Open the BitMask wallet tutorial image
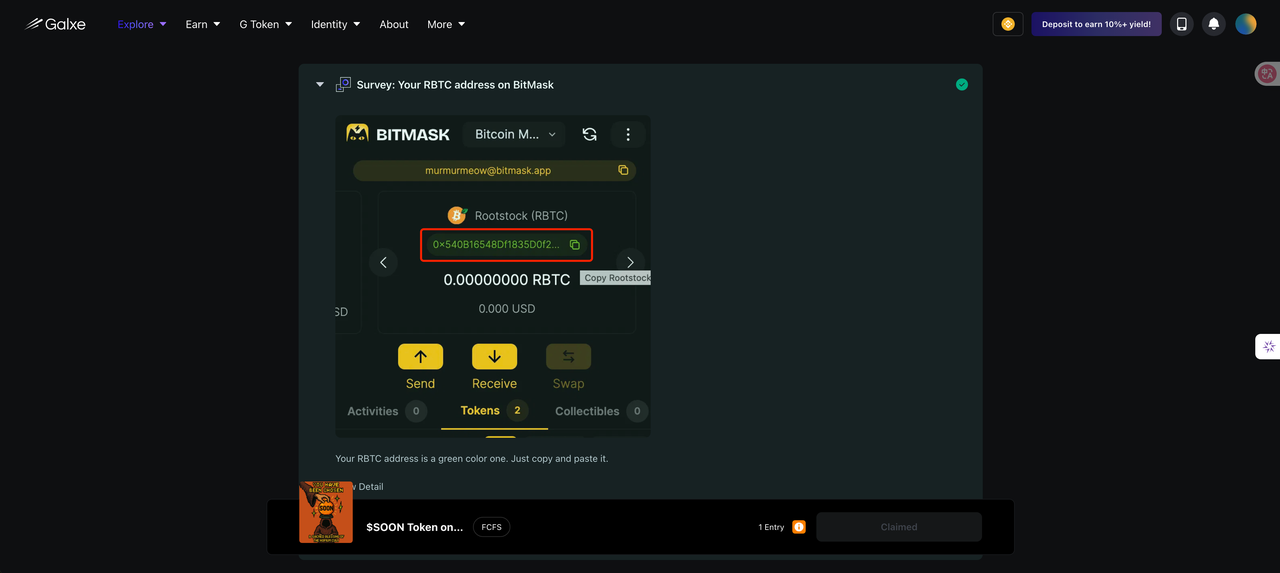1280x573 pixels. coord(493,276)
